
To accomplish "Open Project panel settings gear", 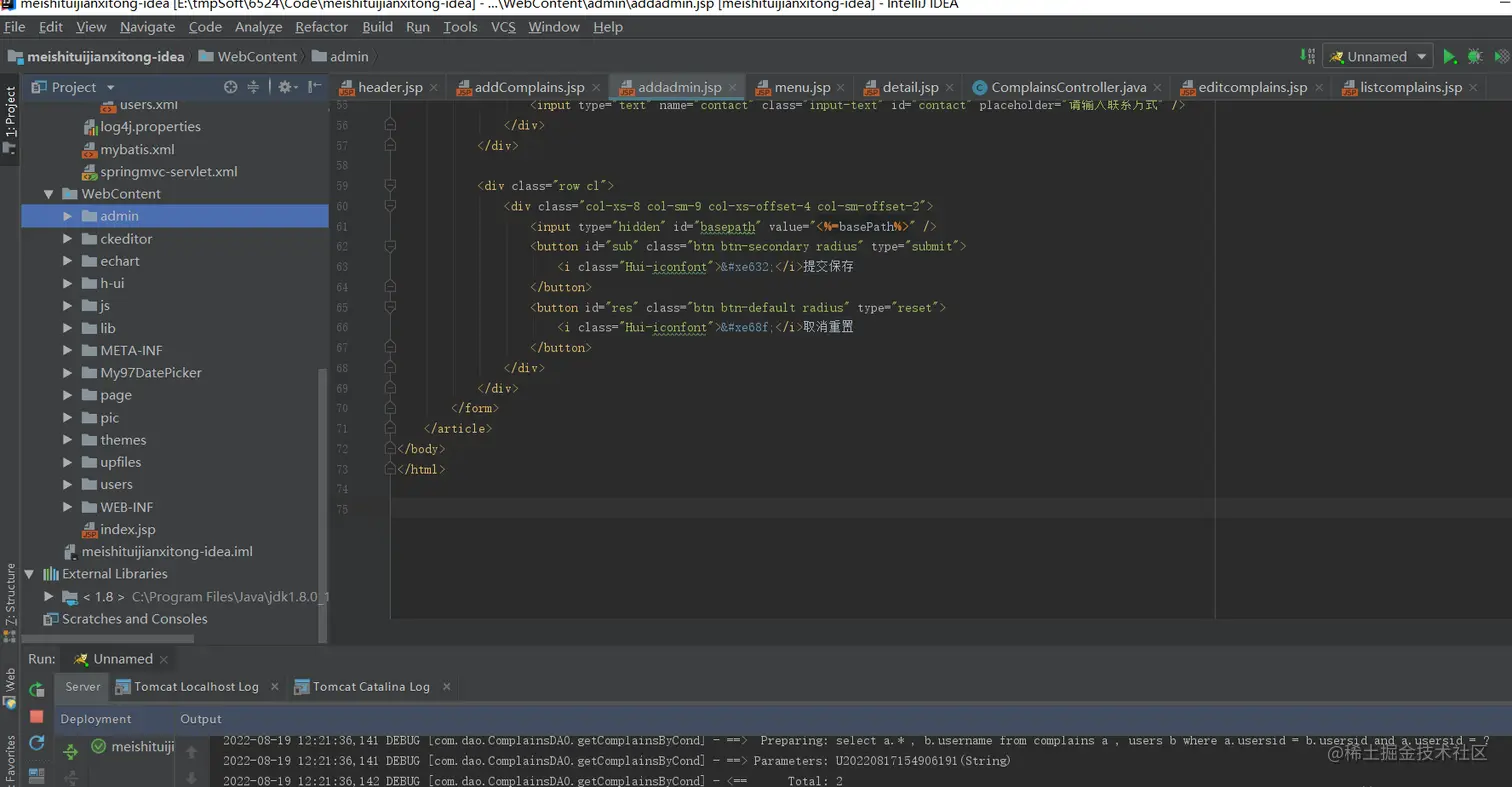I will (x=286, y=87).
